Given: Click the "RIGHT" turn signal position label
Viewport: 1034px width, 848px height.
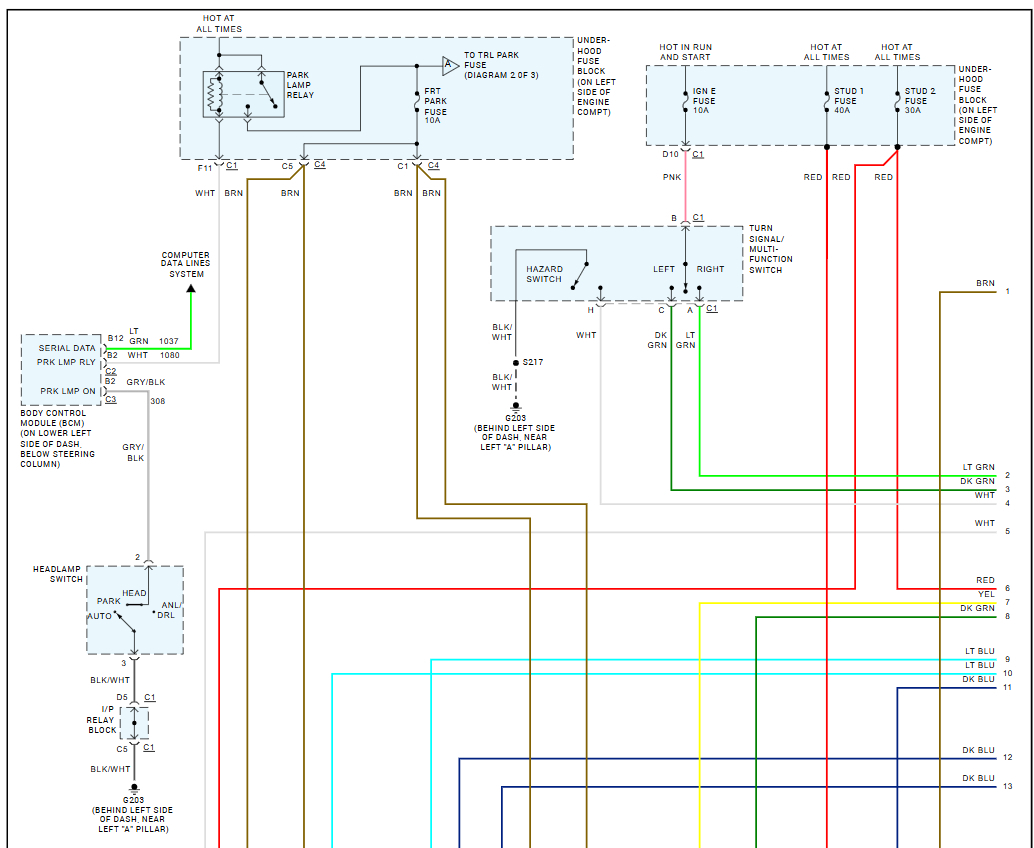Looking at the screenshot, I should [710, 269].
